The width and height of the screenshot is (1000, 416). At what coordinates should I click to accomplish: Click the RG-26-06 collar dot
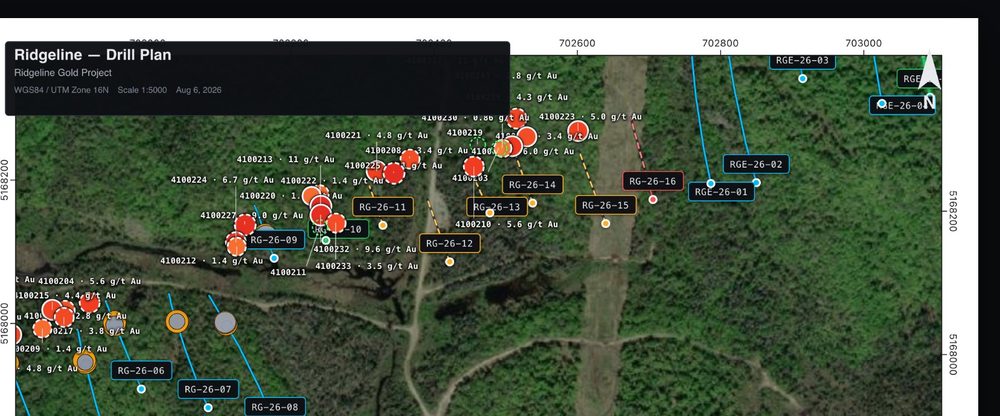141,389
